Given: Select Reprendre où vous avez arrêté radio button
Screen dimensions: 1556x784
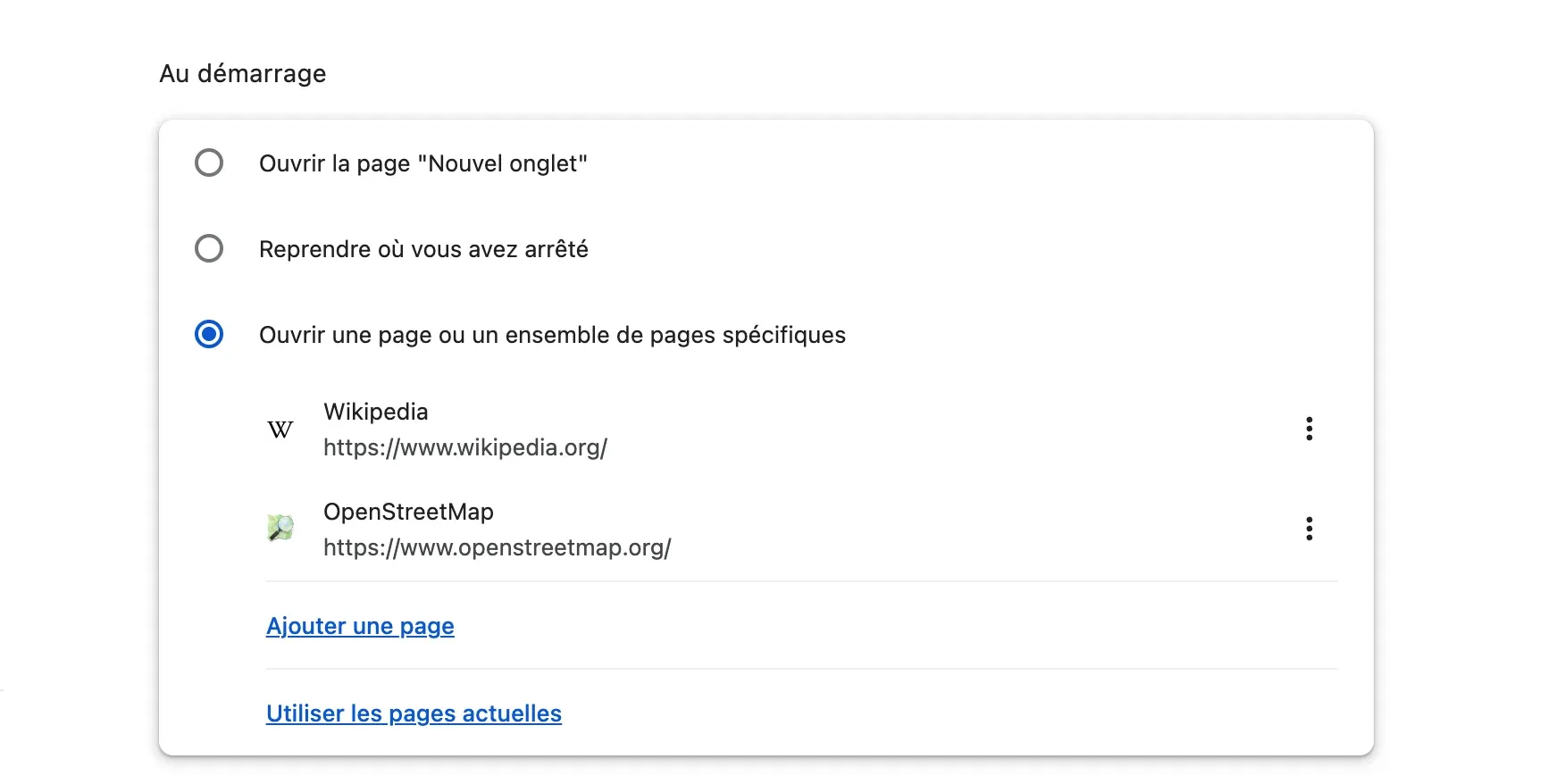Looking at the screenshot, I should pos(209,248).
